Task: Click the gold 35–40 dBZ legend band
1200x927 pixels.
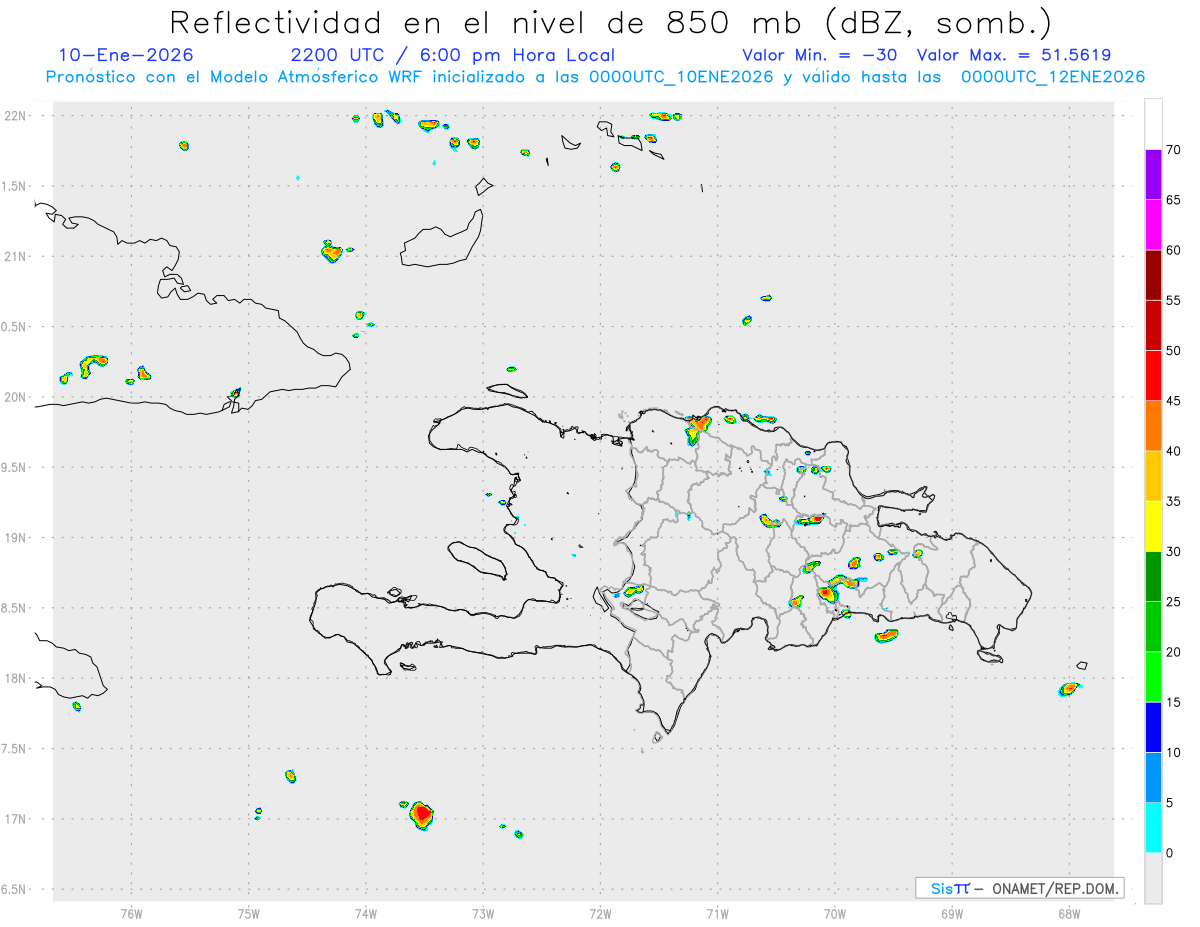Action: (x=1153, y=476)
